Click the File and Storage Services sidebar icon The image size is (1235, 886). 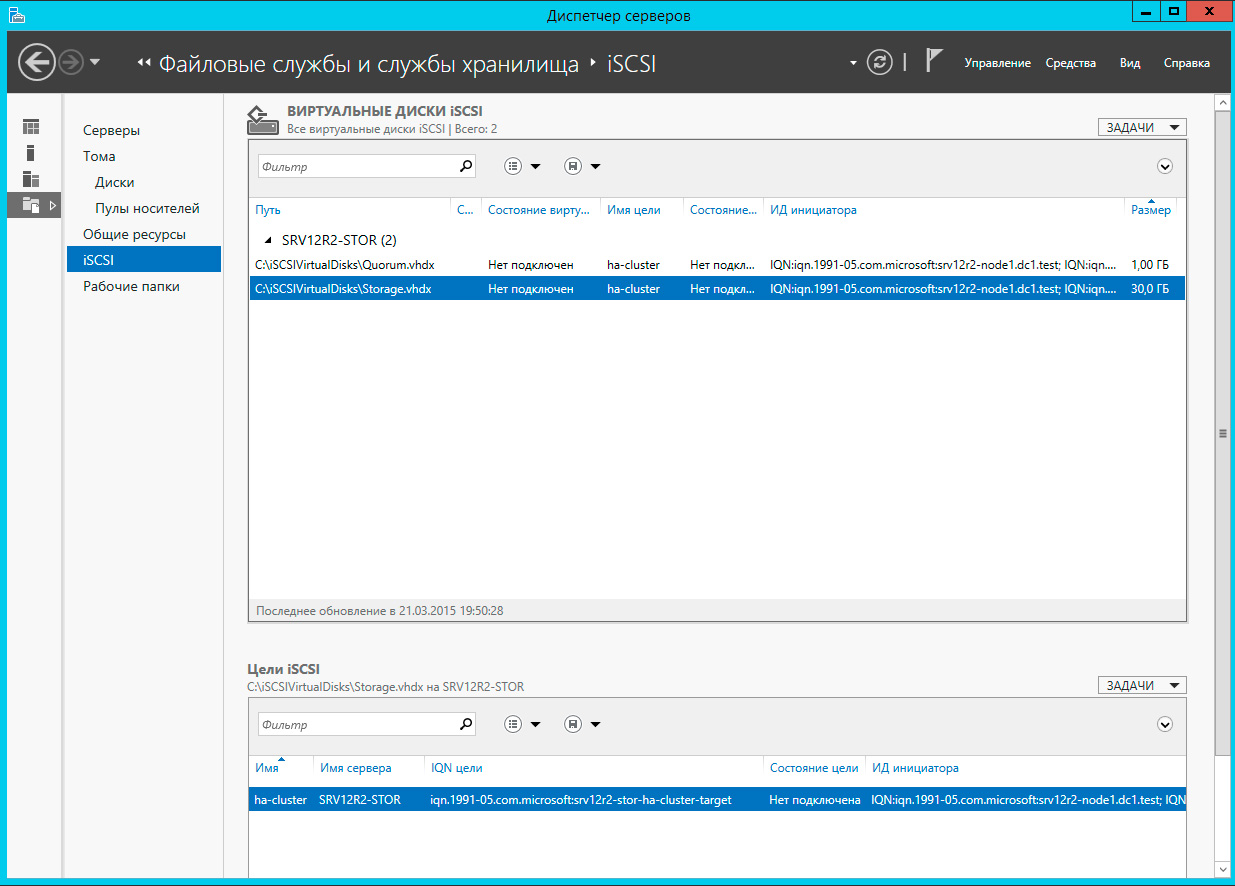point(31,205)
